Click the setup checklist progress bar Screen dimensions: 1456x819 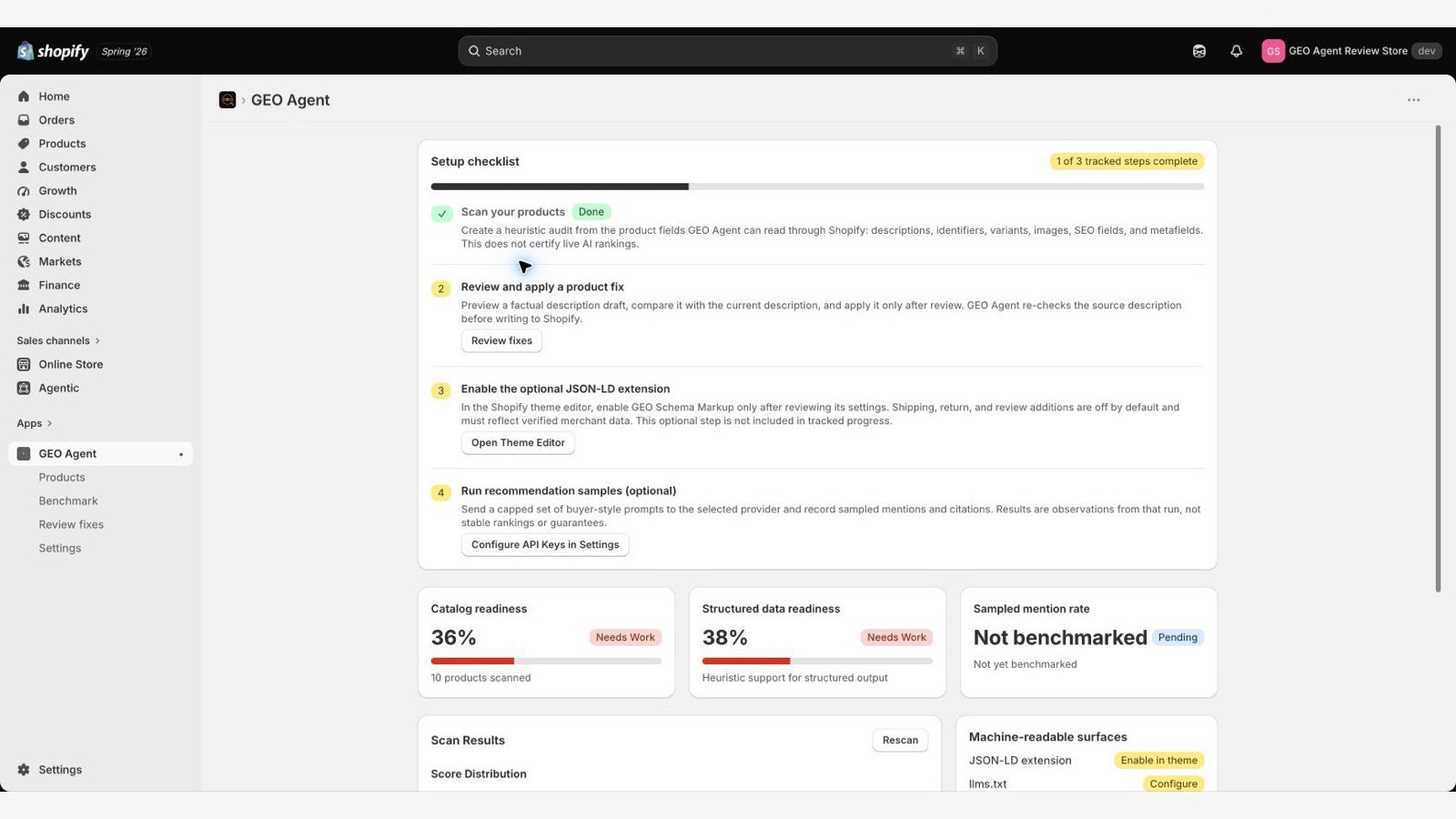click(817, 187)
